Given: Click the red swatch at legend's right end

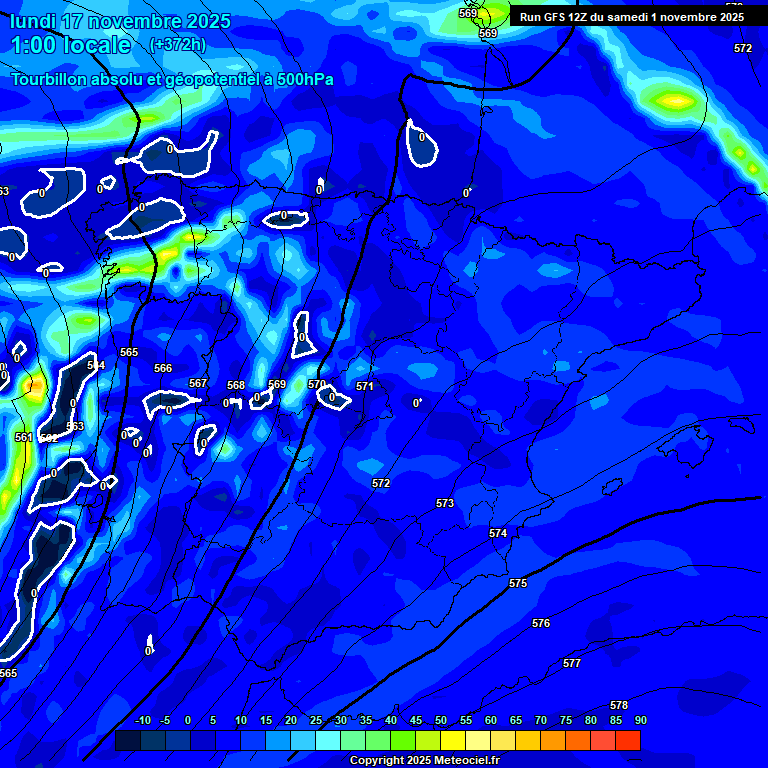Looking at the screenshot, I should [x=627, y=741].
